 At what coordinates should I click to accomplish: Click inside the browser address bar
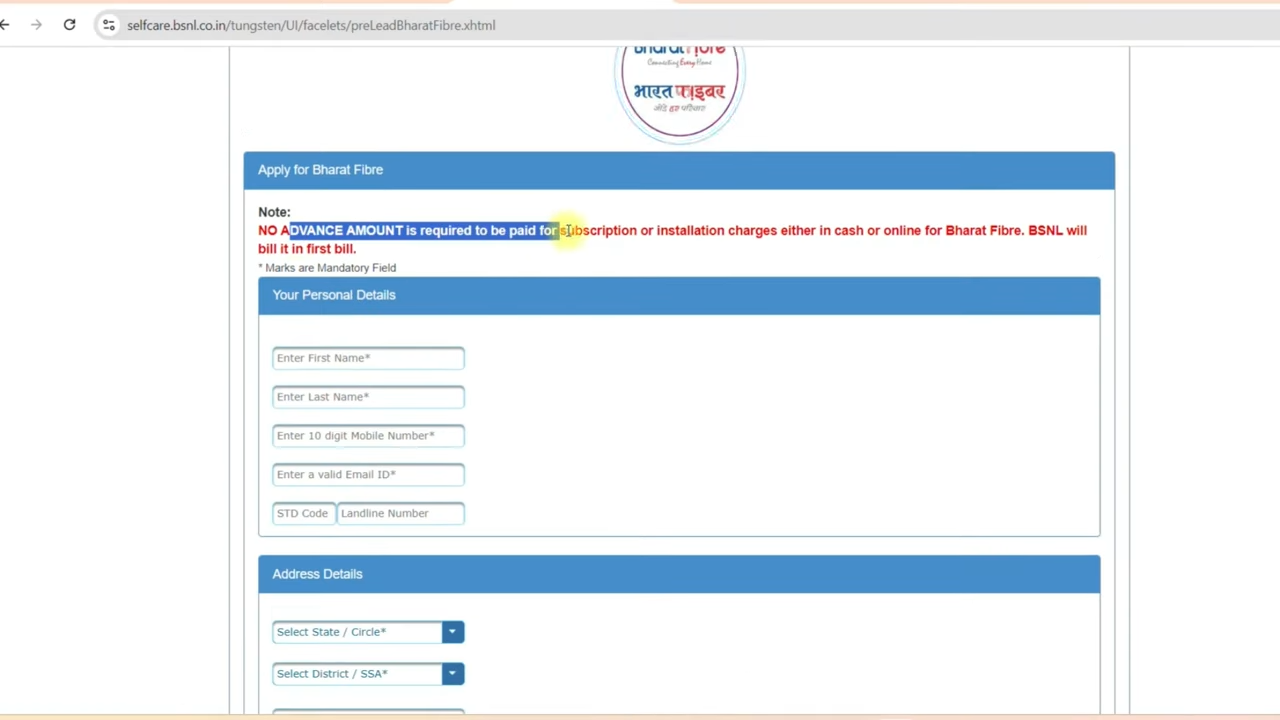point(311,25)
